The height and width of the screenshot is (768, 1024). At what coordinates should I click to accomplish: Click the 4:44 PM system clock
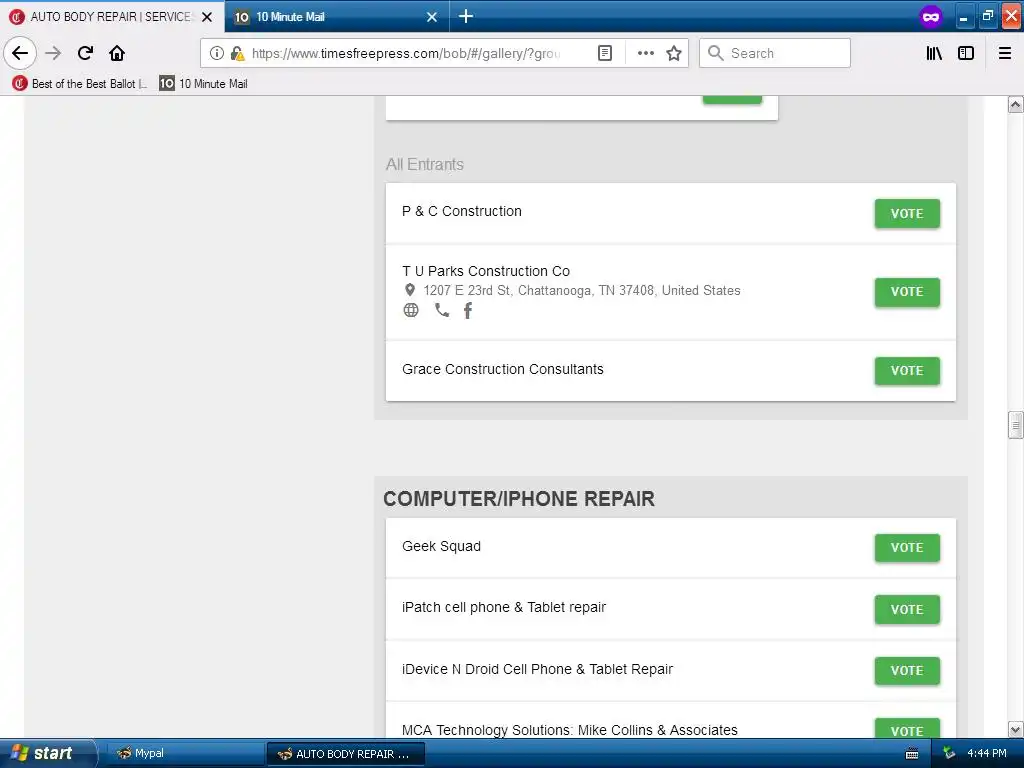[986, 753]
